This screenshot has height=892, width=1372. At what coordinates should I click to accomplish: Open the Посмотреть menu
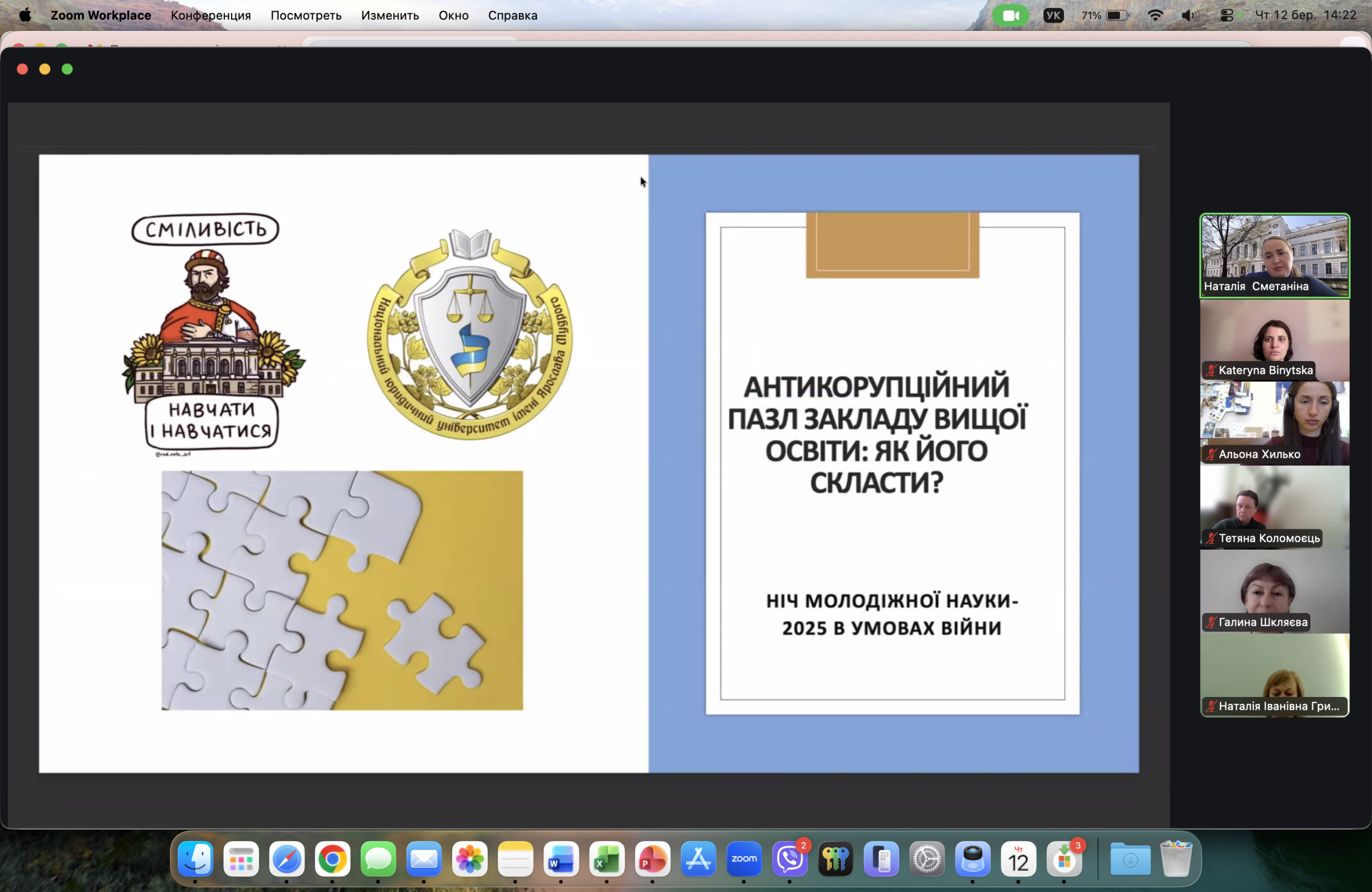click(305, 16)
